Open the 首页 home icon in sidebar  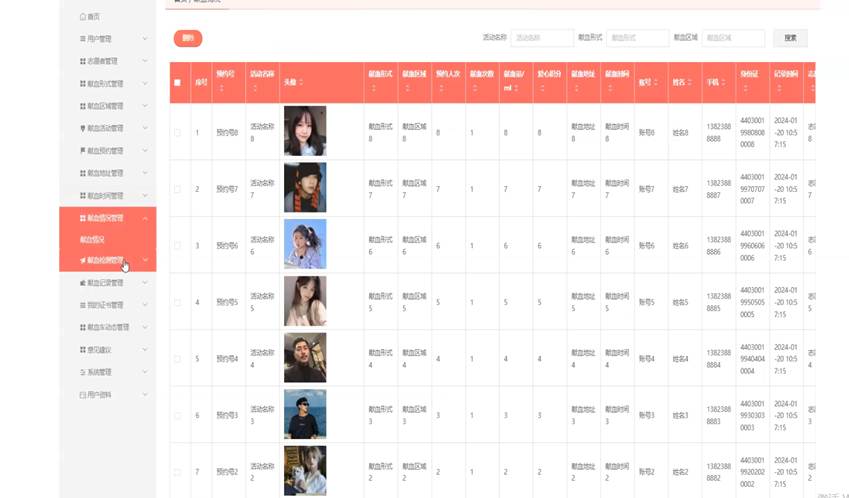(83, 17)
